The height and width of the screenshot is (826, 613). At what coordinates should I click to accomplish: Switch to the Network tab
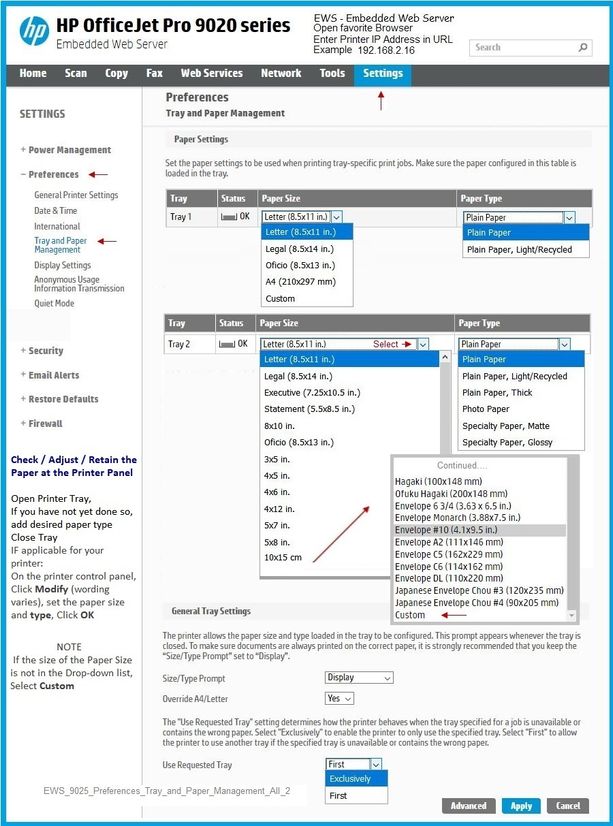click(x=281, y=73)
